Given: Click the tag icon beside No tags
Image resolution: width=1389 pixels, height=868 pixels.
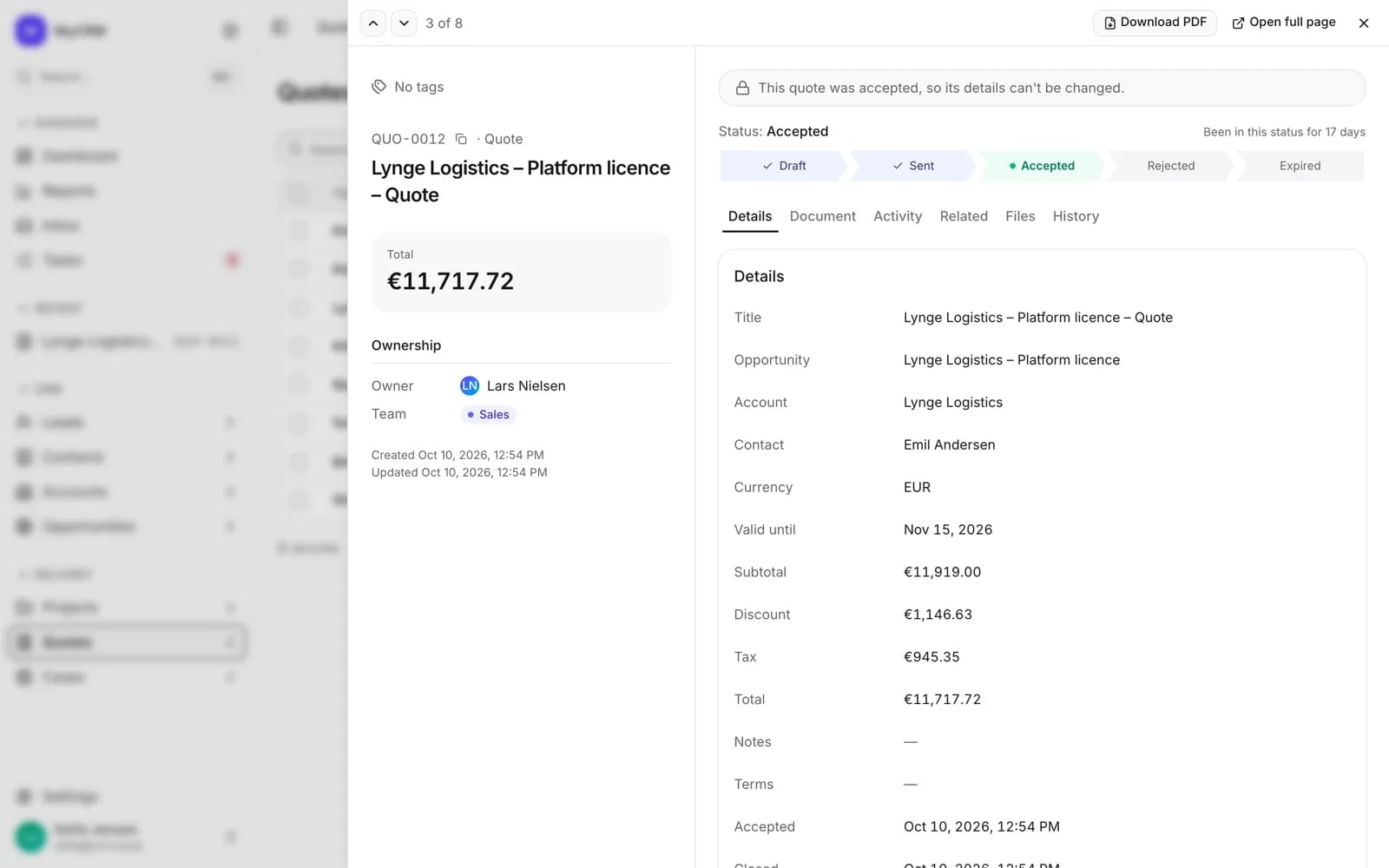Looking at the screenshot, I should tap(379, 87).
